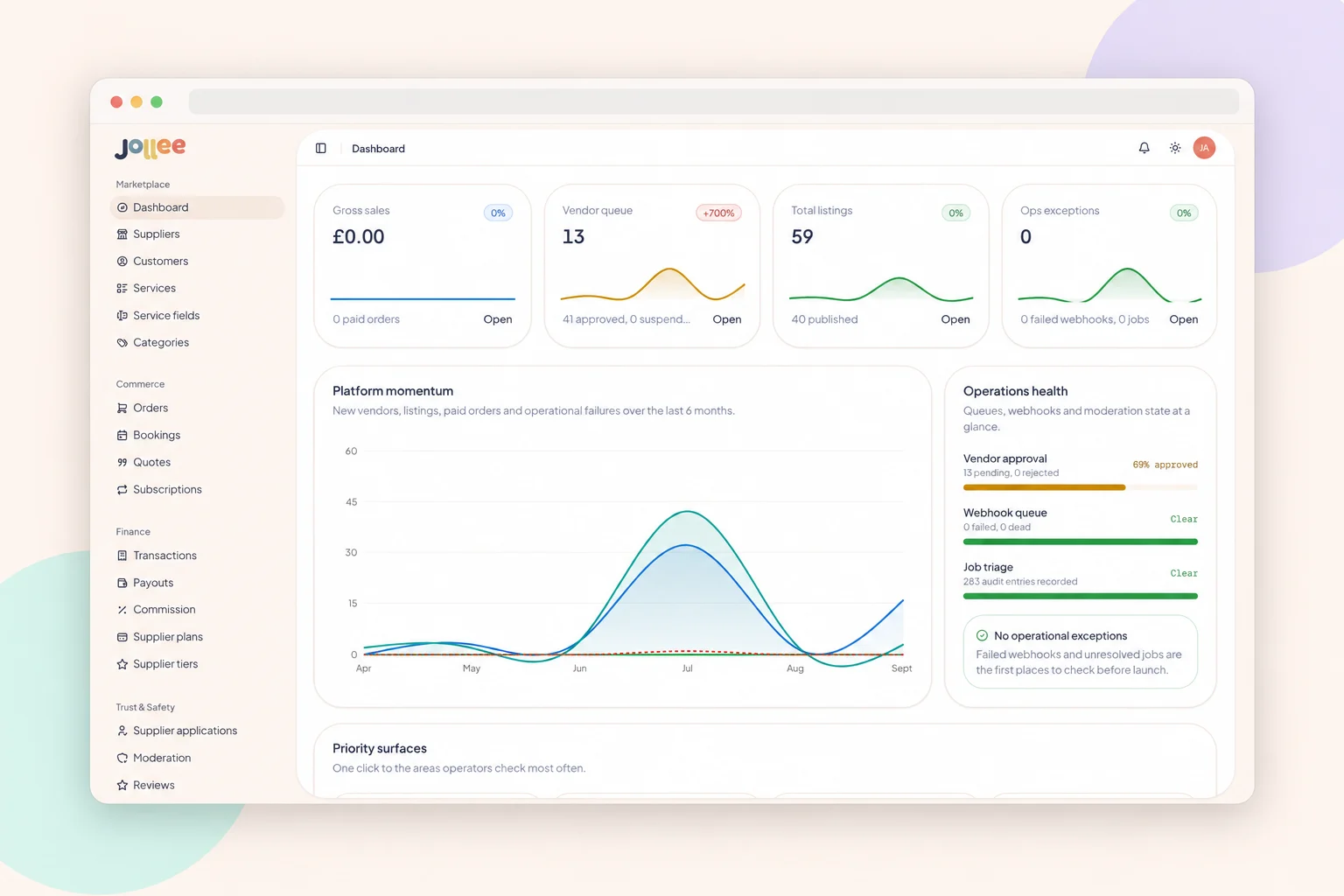The image size is (1344, 896).
Task: Click the 59 total listings value
Action: pos(802,236)
